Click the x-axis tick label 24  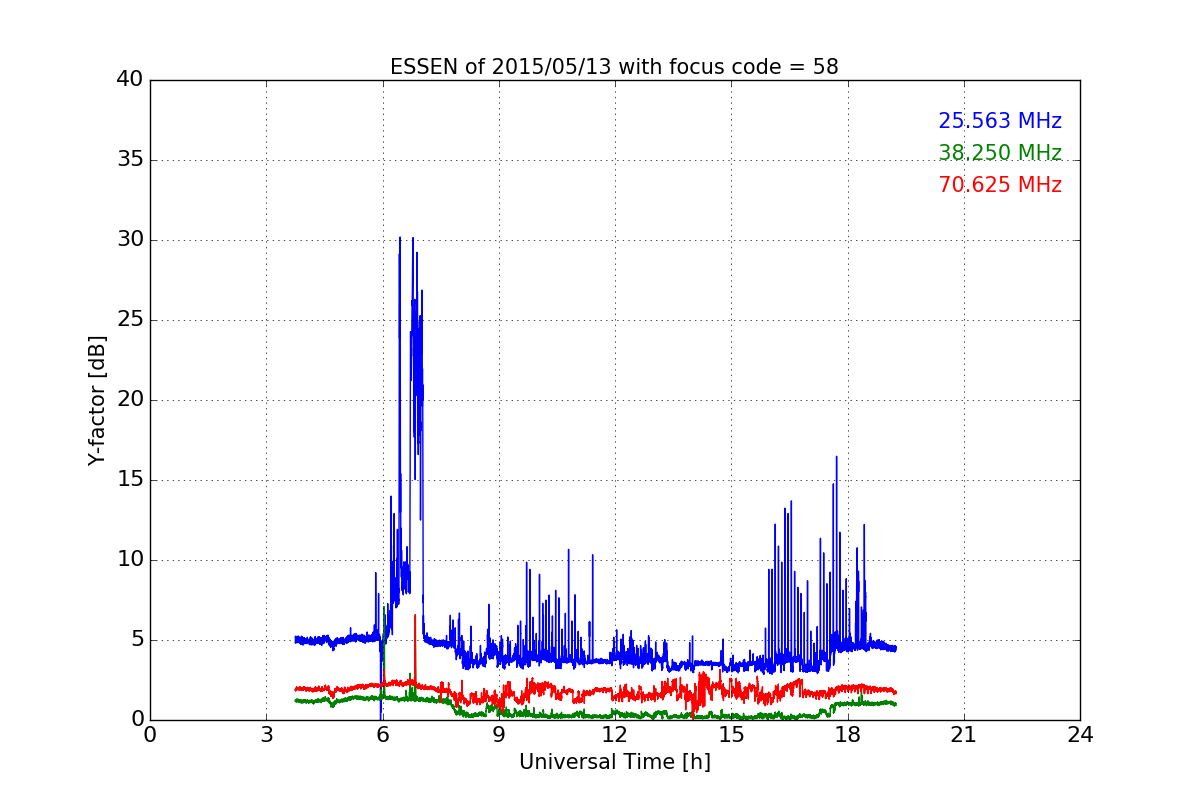[x=1080, y=735]
